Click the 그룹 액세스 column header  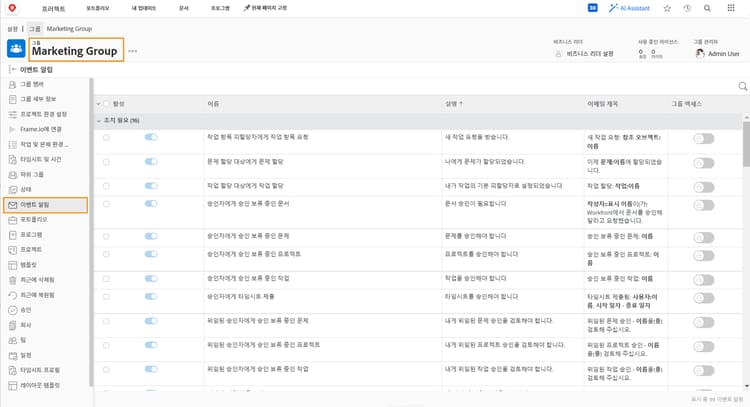click(686, 104)
